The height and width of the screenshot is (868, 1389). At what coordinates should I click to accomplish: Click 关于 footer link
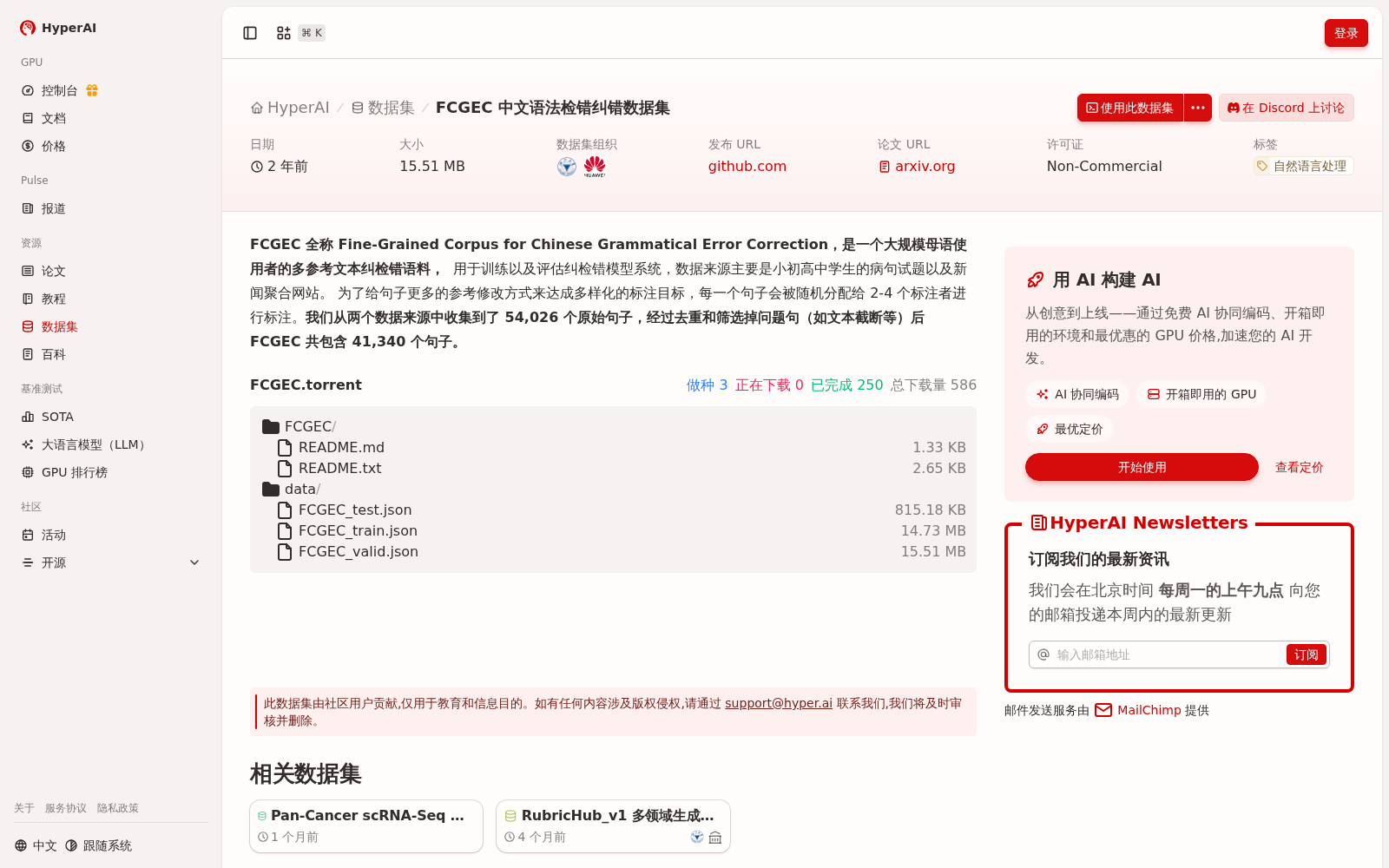pos(24,808)
